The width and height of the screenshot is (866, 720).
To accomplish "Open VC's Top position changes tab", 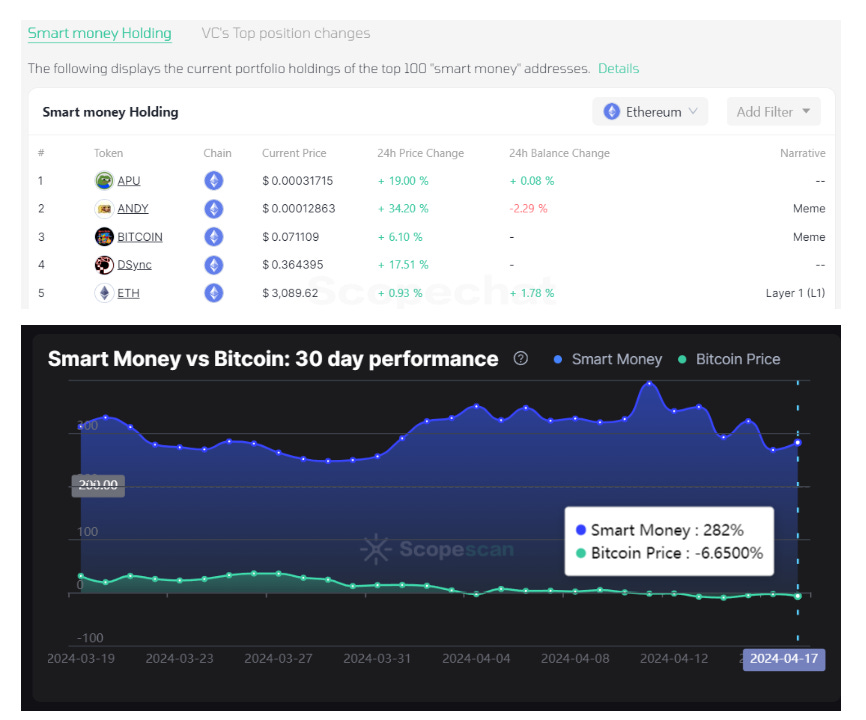I will pyautogui.click(x=286, y=33).
